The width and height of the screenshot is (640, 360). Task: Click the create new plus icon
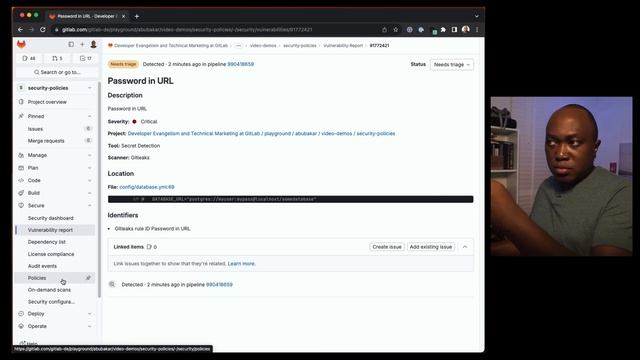pyautogui.click(x=82, y=44)
